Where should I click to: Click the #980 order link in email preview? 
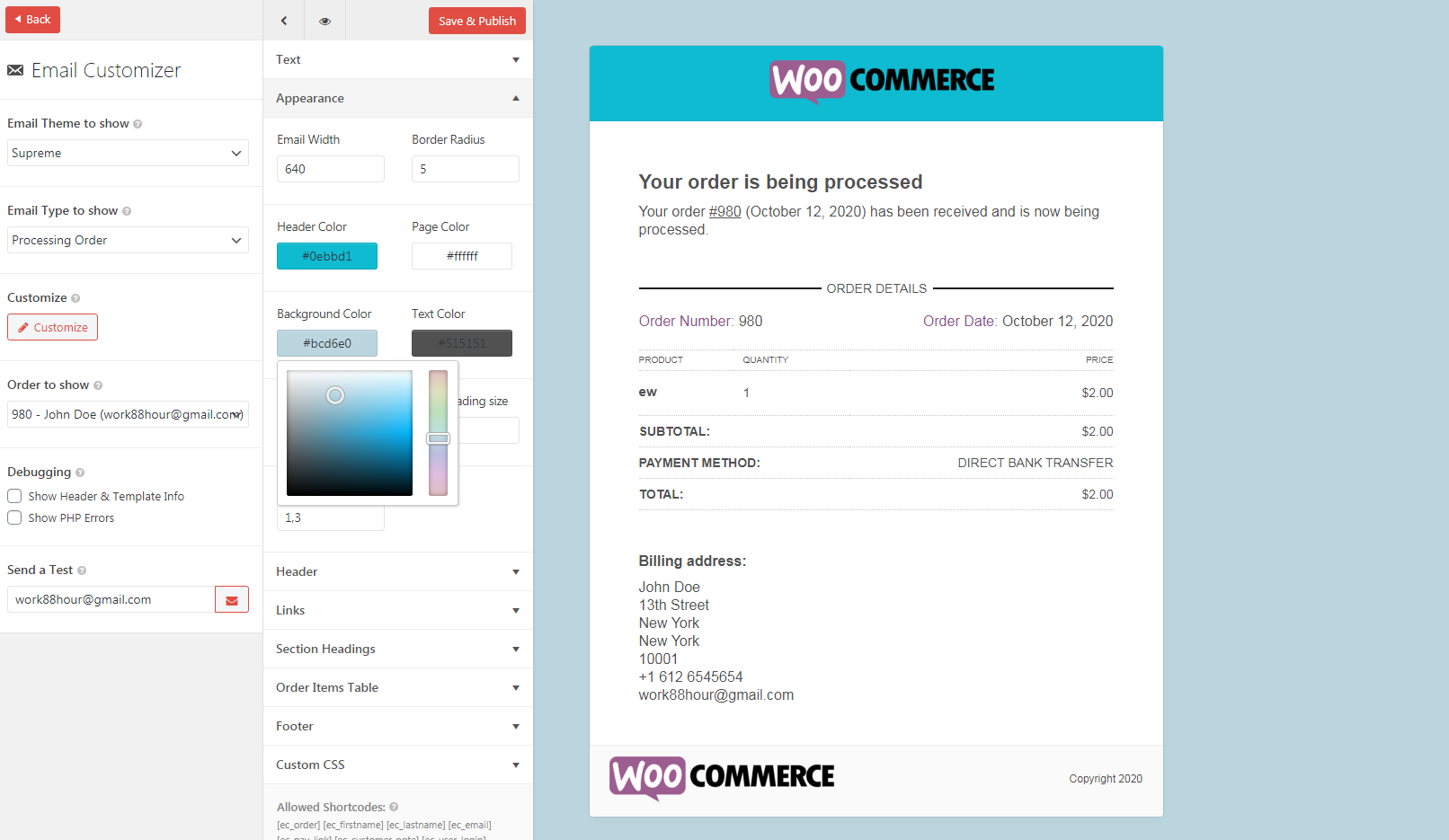tap(724, 212)
